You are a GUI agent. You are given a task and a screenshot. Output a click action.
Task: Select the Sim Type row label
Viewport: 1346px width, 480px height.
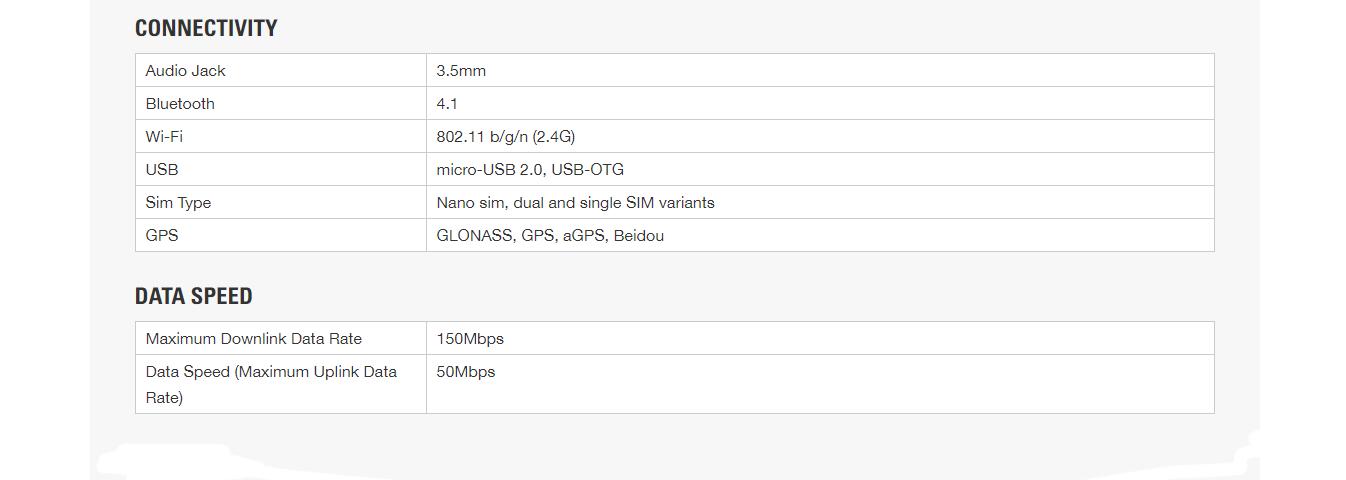point(178,203)
